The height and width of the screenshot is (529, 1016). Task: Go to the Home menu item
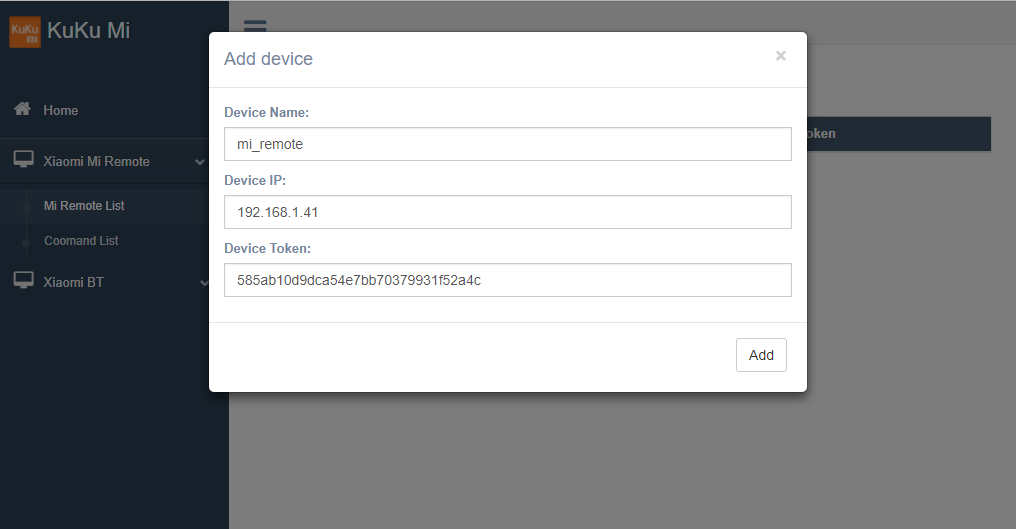tap(61, 110)
